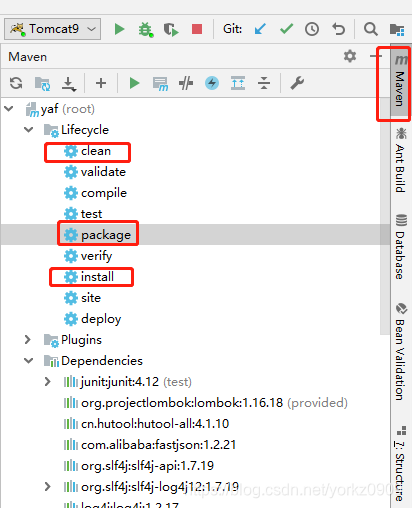Open Maven panel settings gear
The width and height of the screenshot is (412, 508).
(350, 56)
